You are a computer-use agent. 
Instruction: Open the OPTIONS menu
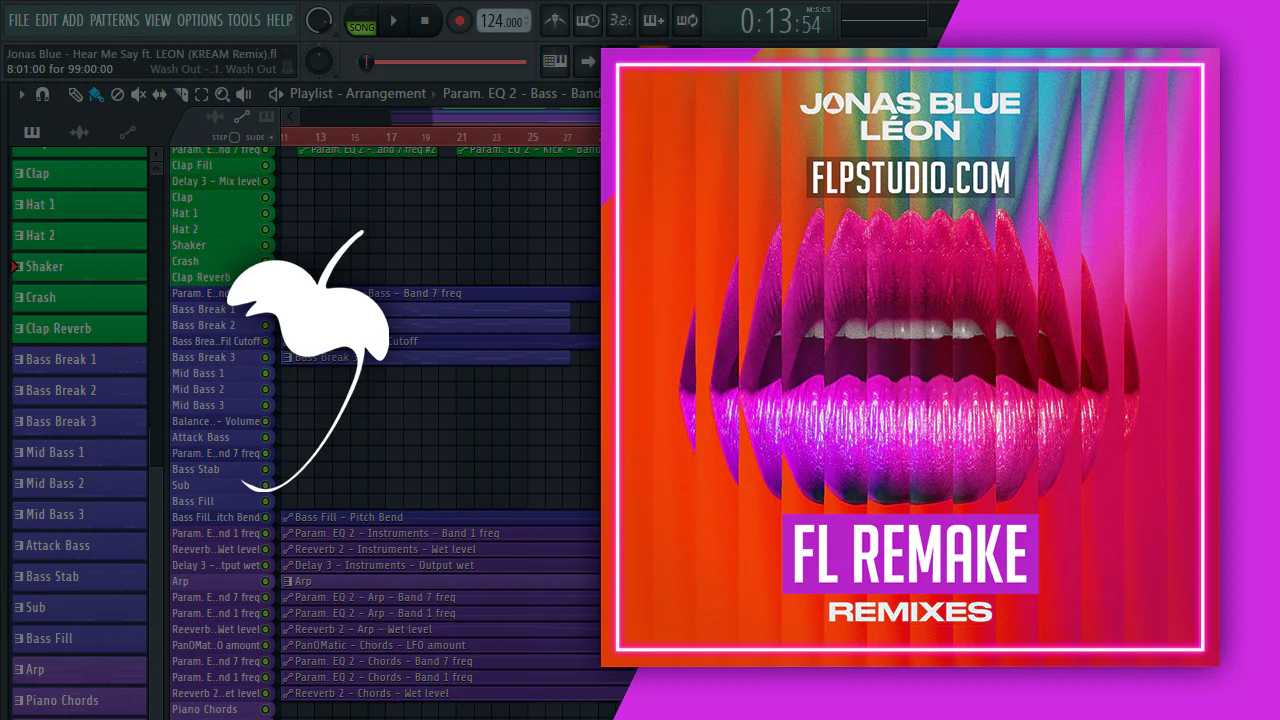(x=200, y=20)
